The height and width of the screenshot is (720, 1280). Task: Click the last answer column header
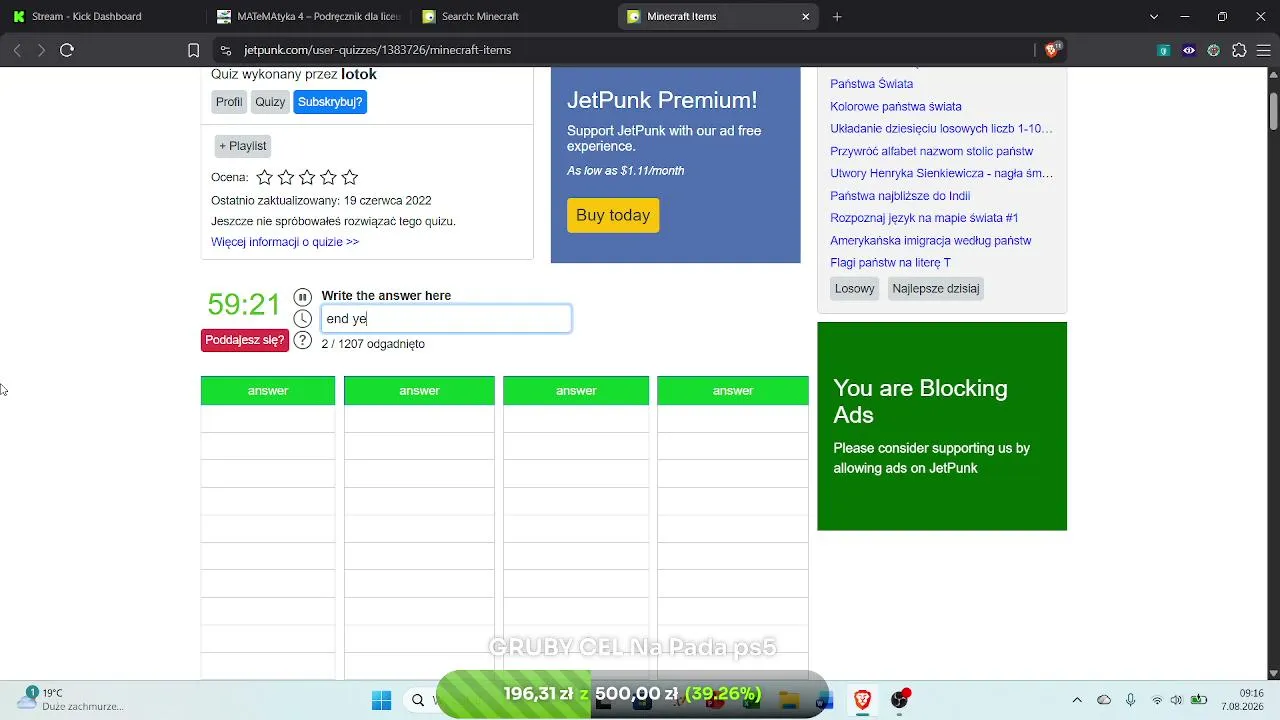click(x=733, y=391)
